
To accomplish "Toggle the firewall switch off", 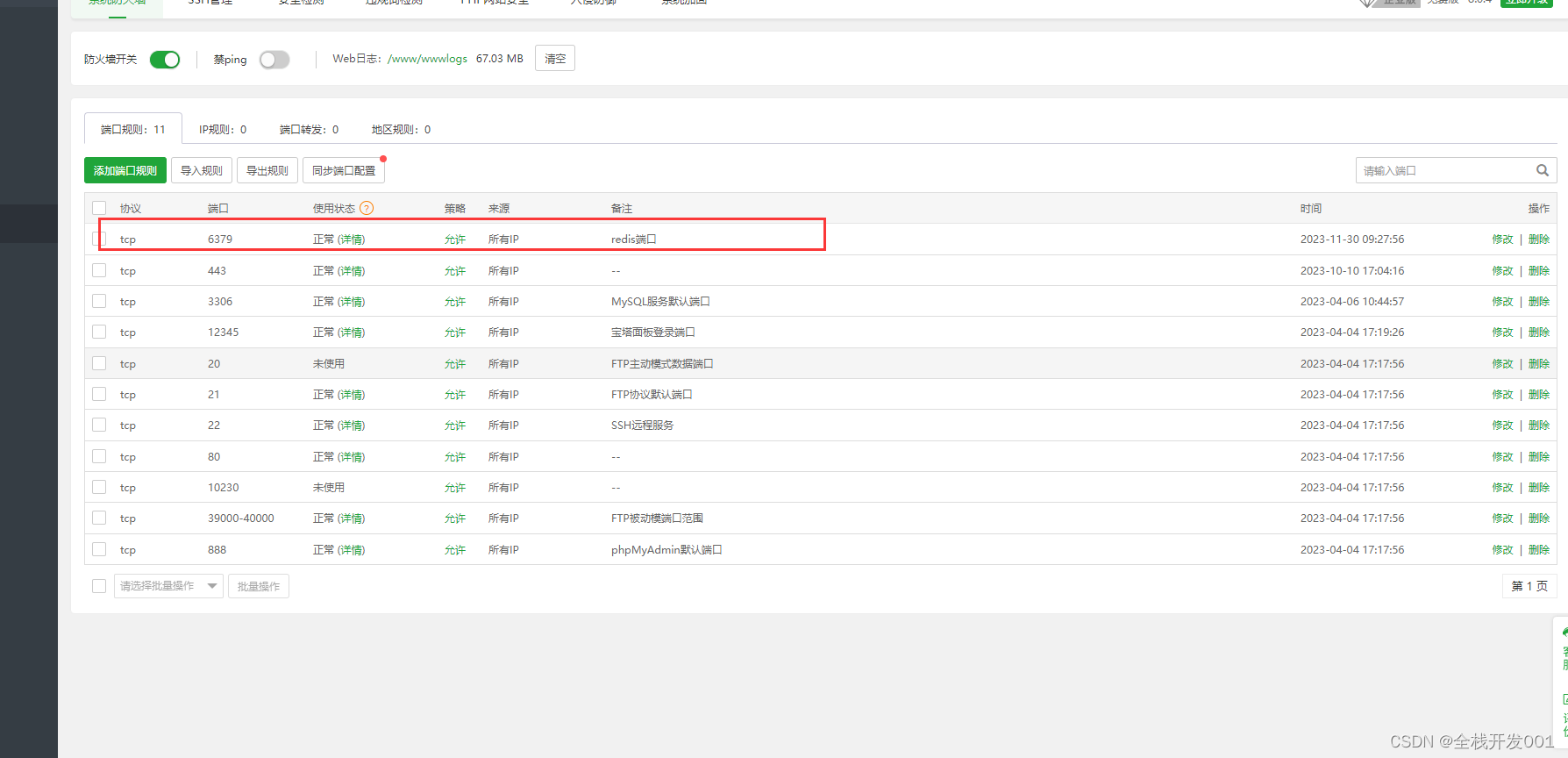I will click(165, 60).
